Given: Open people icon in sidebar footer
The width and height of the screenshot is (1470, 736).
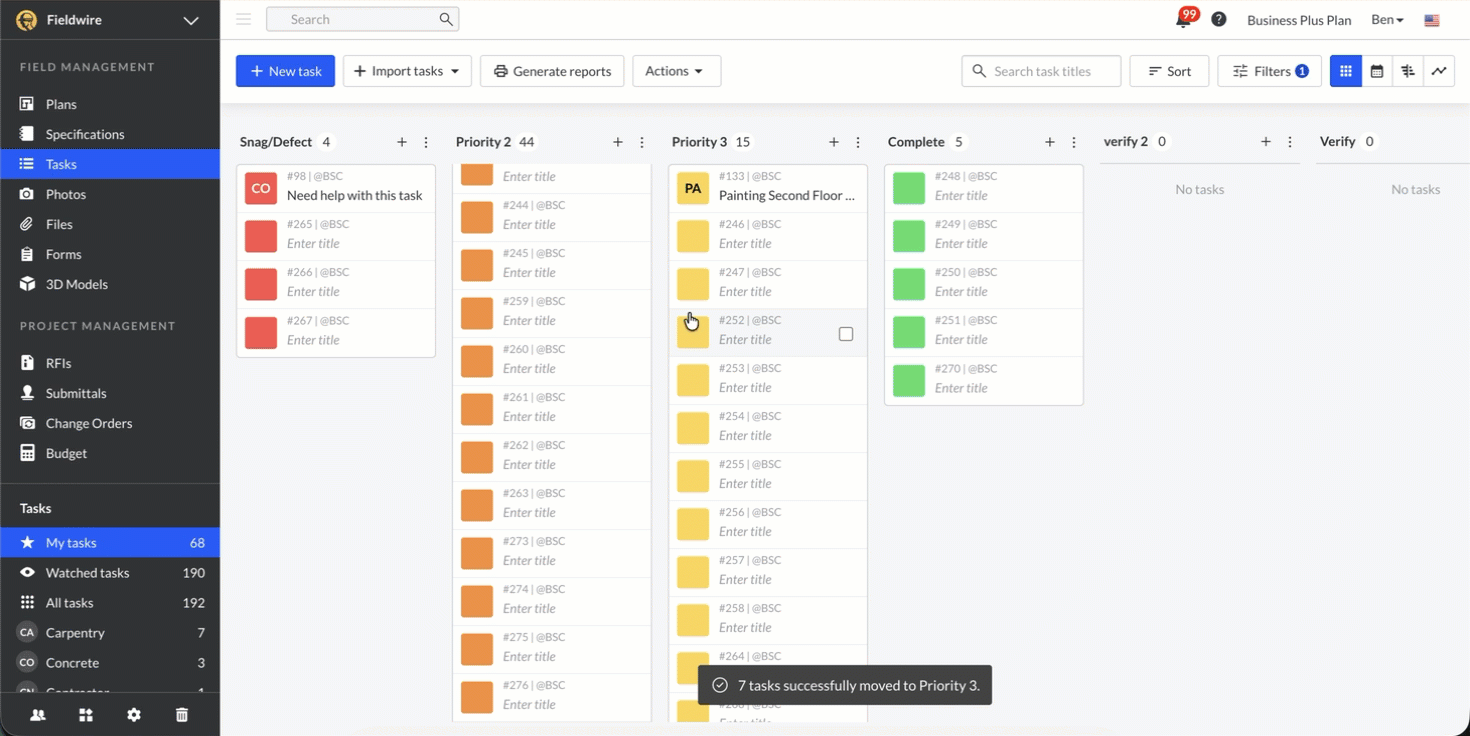Looking at the screenshot, I should pos(38,715).
